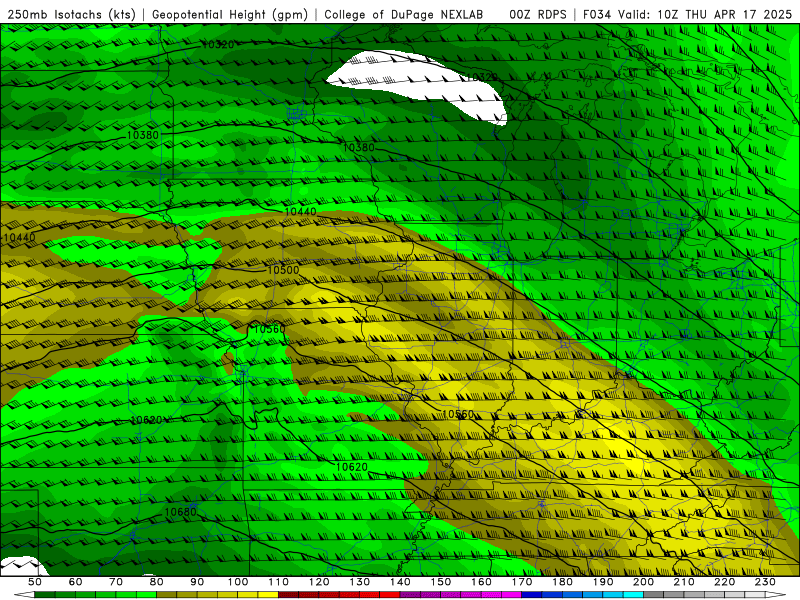Click the 140 value on the color scale
The height and width of the screenshot is (600, 800).
coord(400,582)
